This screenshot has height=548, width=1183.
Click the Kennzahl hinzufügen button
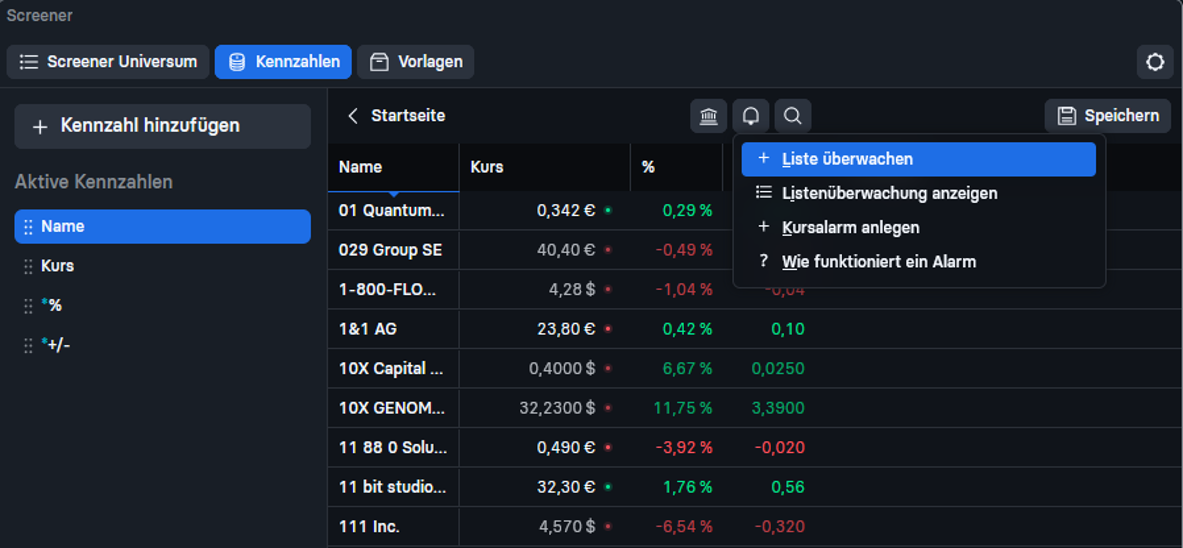tap(162, 126)
